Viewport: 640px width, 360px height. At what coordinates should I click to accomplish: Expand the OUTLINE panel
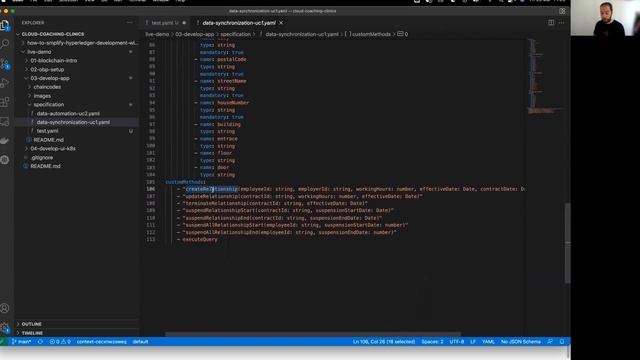coord(32,324)
